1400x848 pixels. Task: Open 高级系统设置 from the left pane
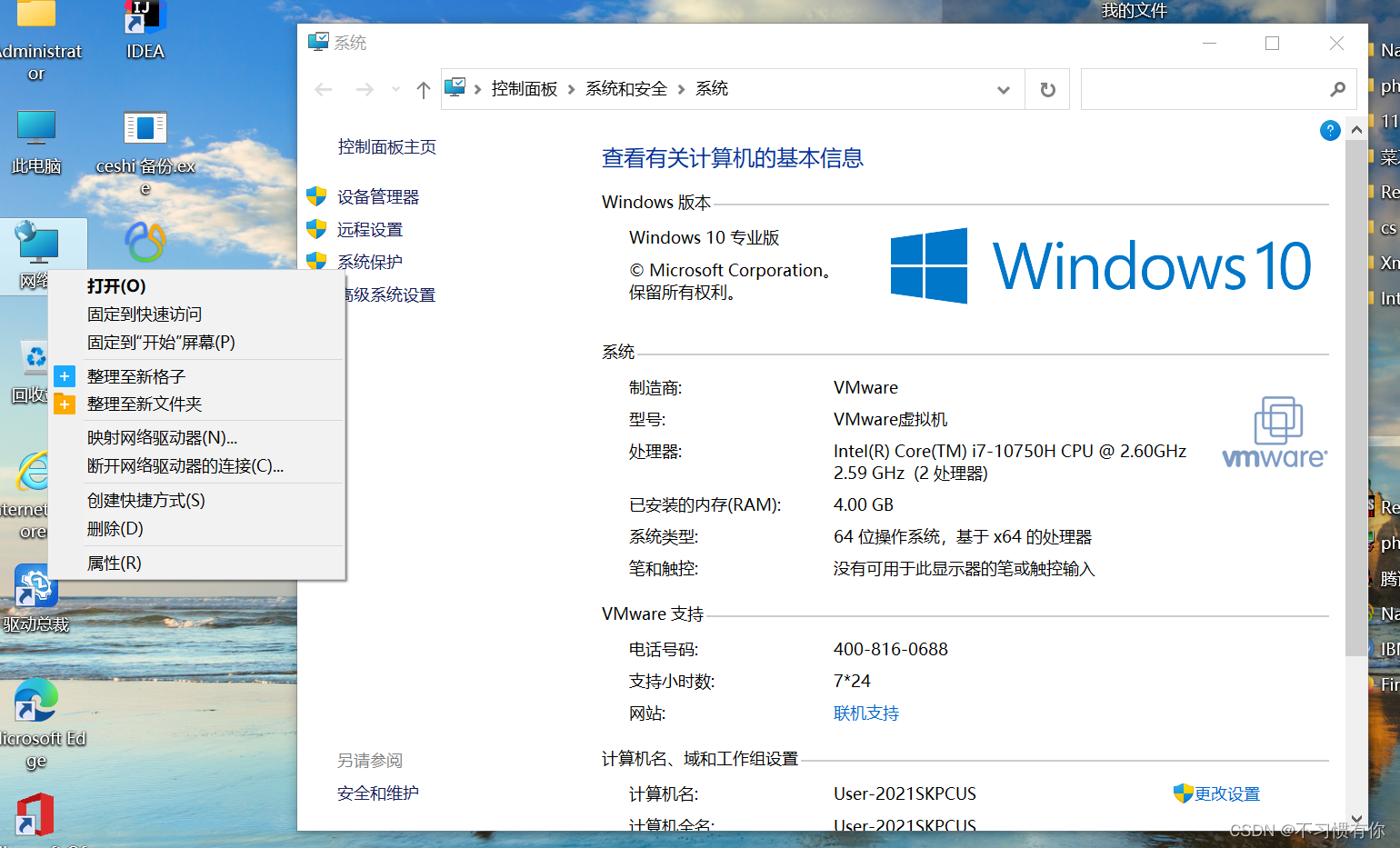click(391, 294)
